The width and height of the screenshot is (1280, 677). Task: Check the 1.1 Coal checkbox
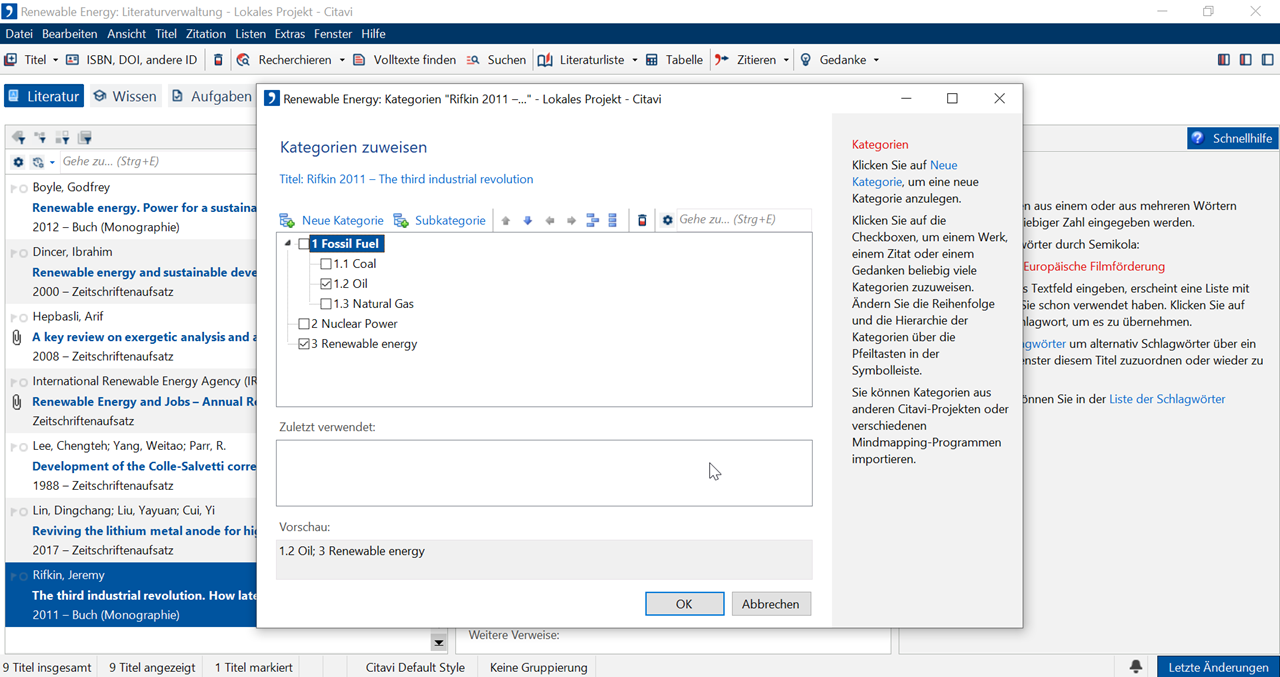326,264
